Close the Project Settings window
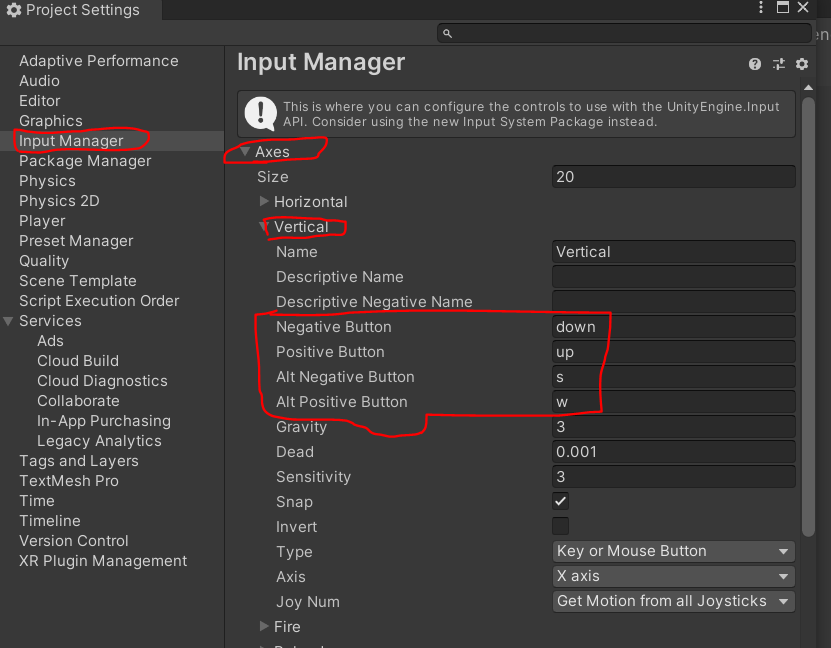Image resolution: width=831 pixels, height=648 pixels. 803,7
